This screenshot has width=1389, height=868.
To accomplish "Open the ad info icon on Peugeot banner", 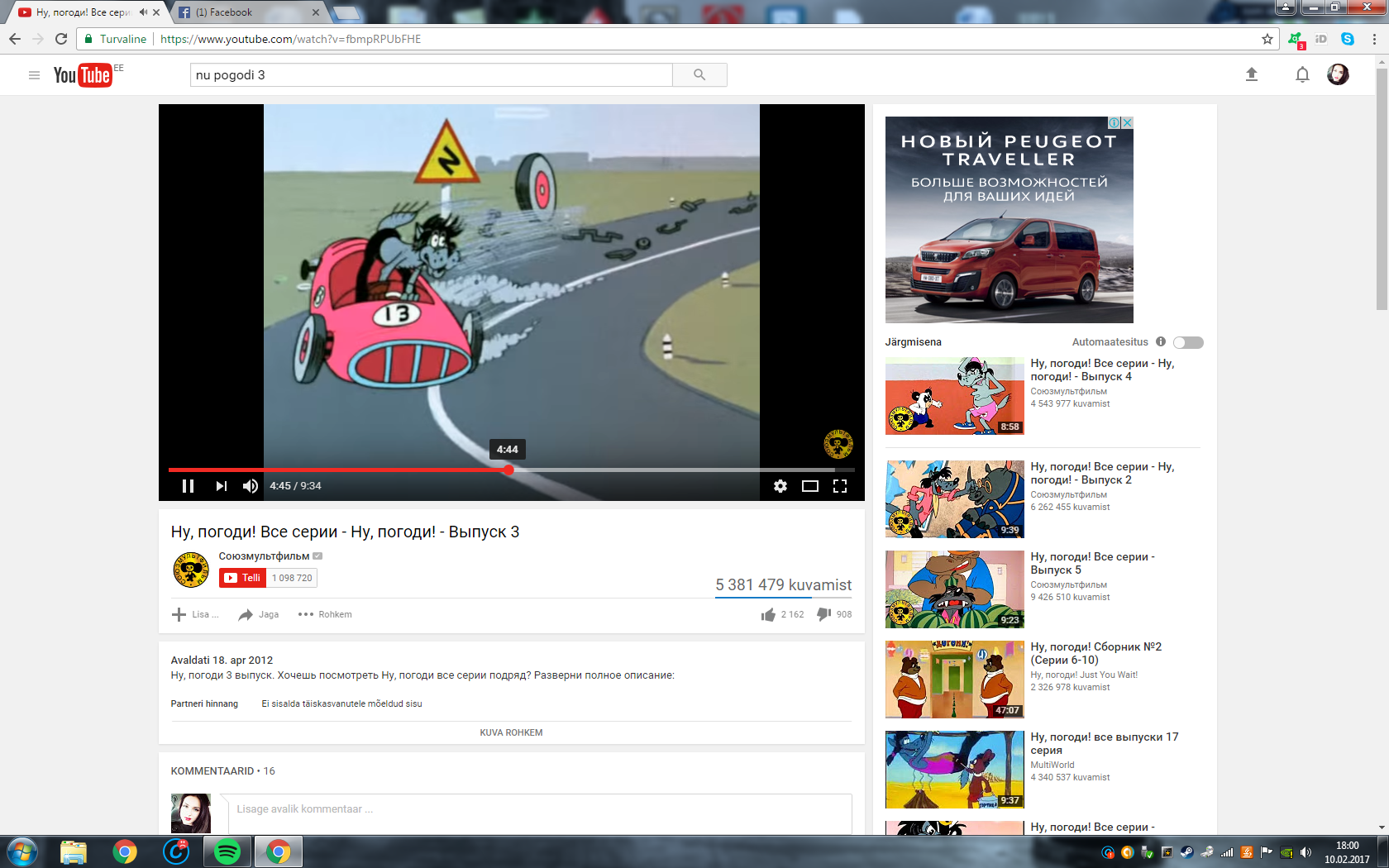I will (1115, 122).
